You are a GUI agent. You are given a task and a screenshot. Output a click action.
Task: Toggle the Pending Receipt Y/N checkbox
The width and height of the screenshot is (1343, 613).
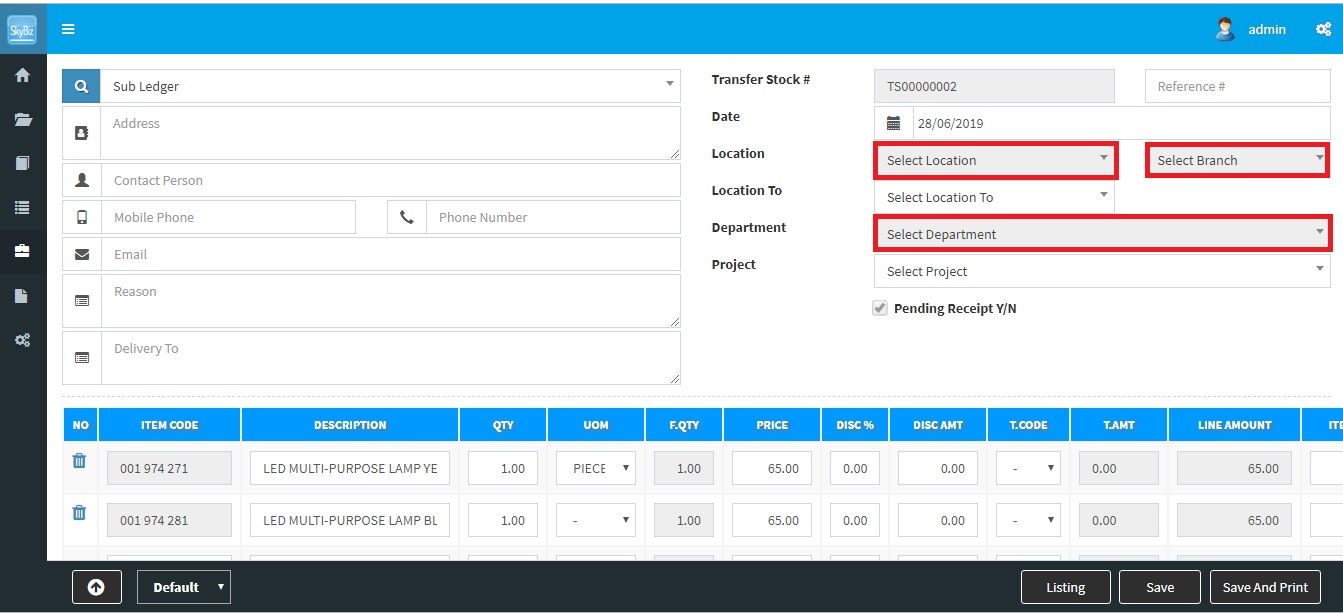pos(880,309)
